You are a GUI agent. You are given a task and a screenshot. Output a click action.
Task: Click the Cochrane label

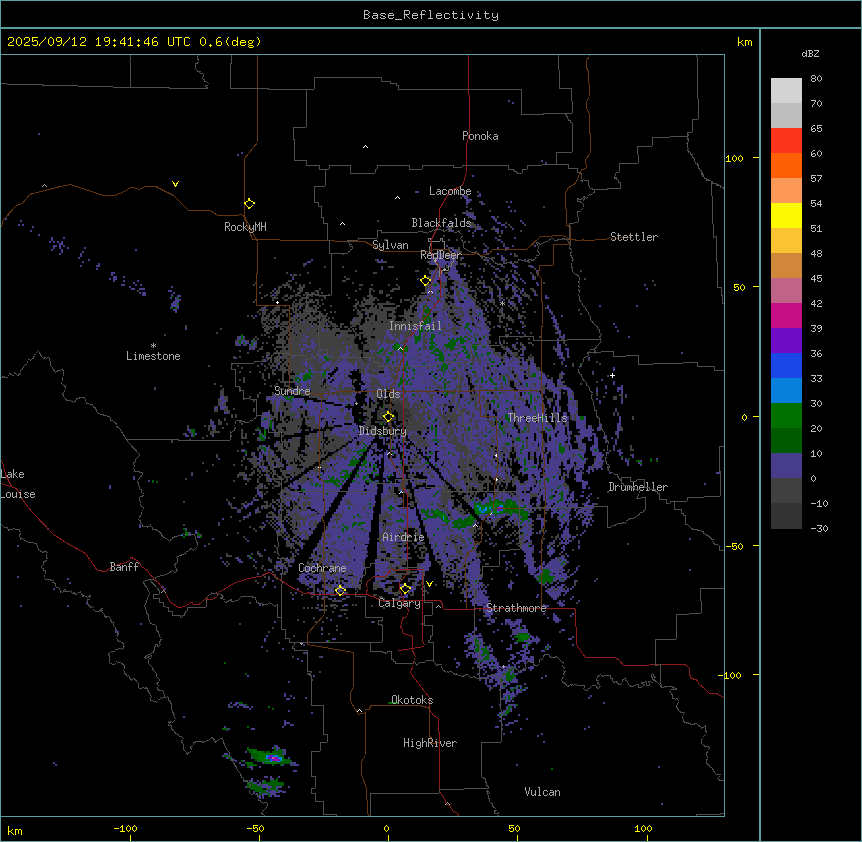pyautogui.click(x=322, y=568)
